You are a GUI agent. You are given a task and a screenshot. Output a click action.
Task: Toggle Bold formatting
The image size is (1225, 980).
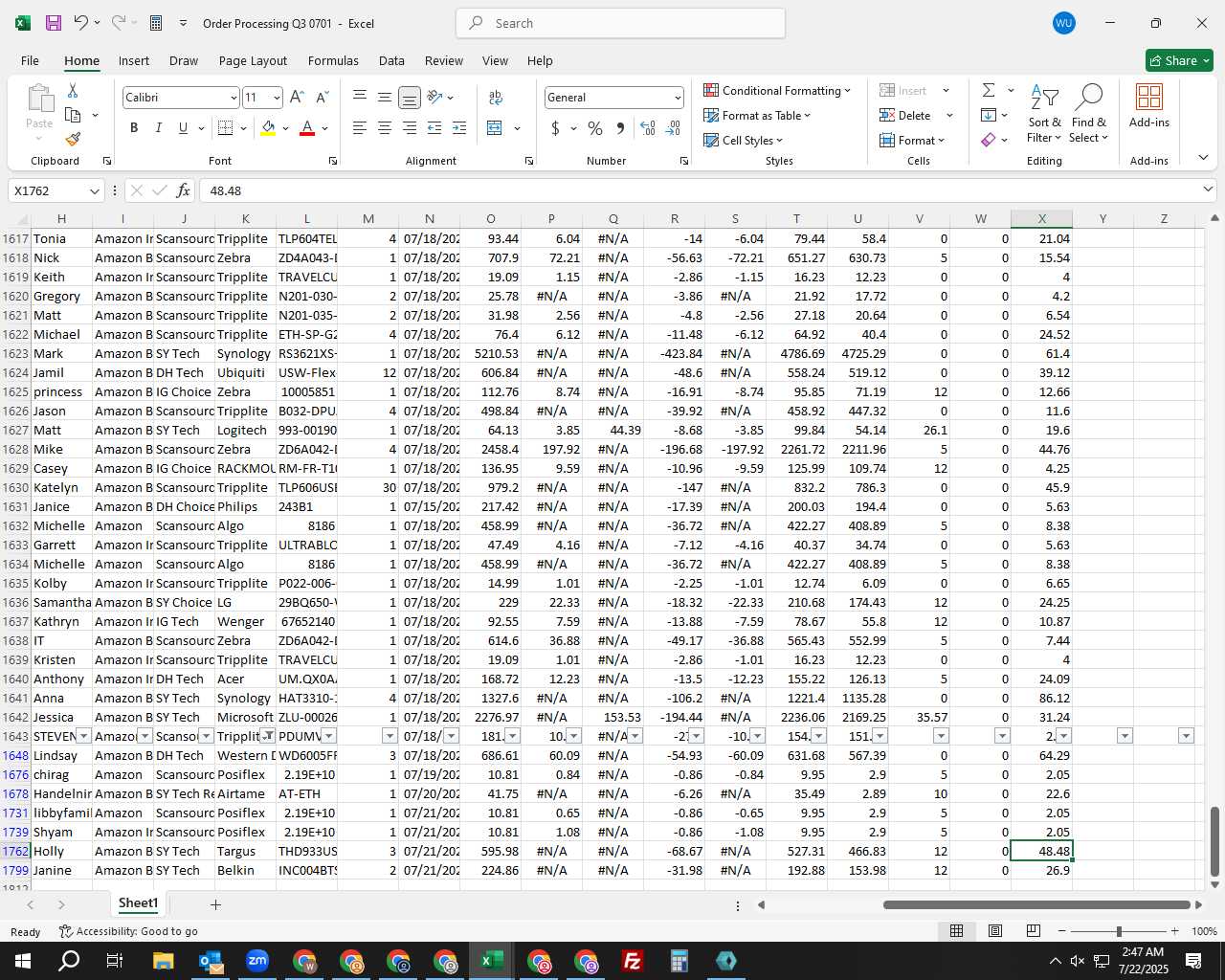point(134,128)
